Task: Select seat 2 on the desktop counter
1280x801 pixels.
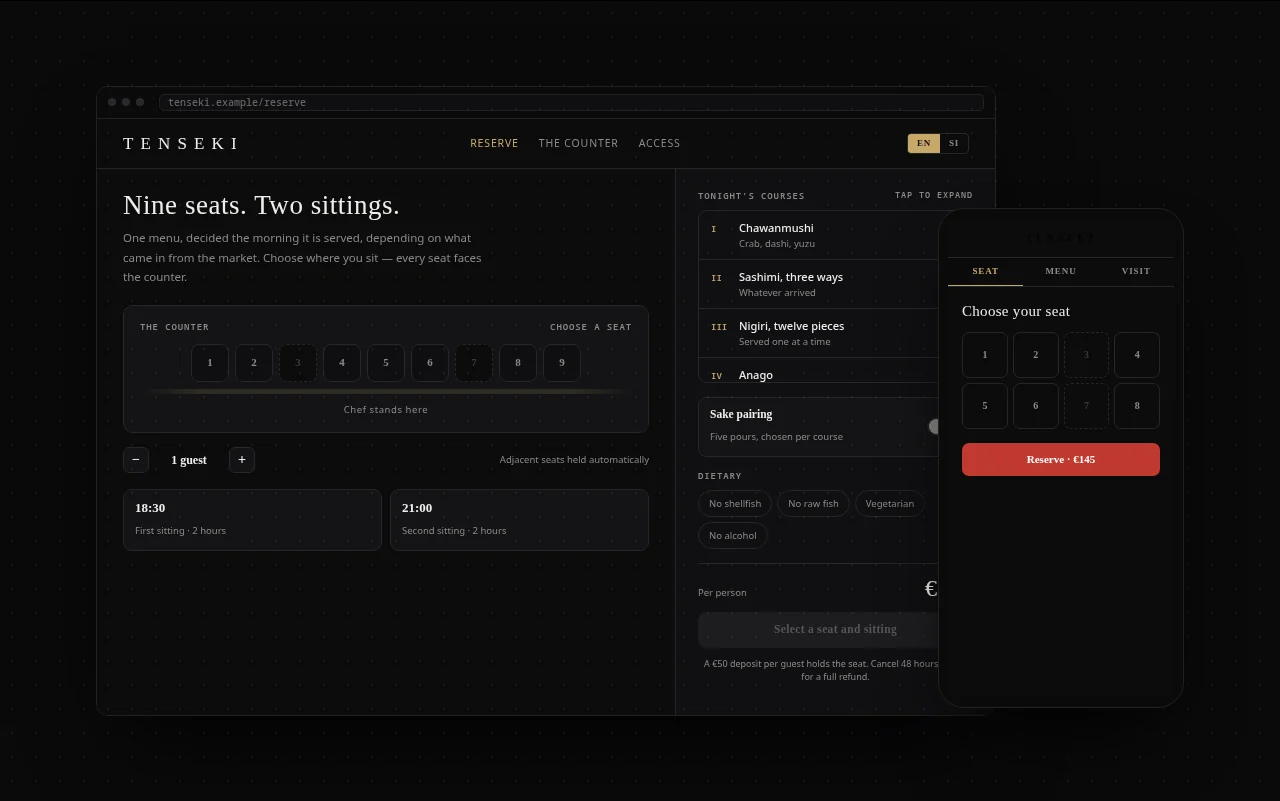Action: (254, 363)
